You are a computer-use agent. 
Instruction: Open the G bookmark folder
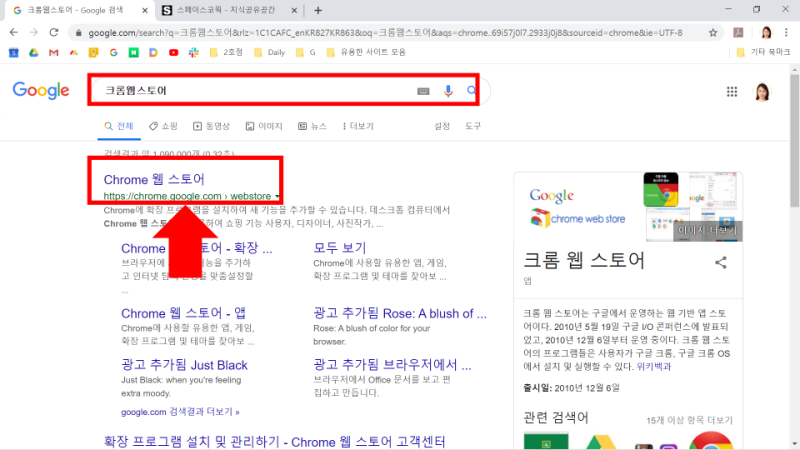pyautogui.click(x=306, y=52)
